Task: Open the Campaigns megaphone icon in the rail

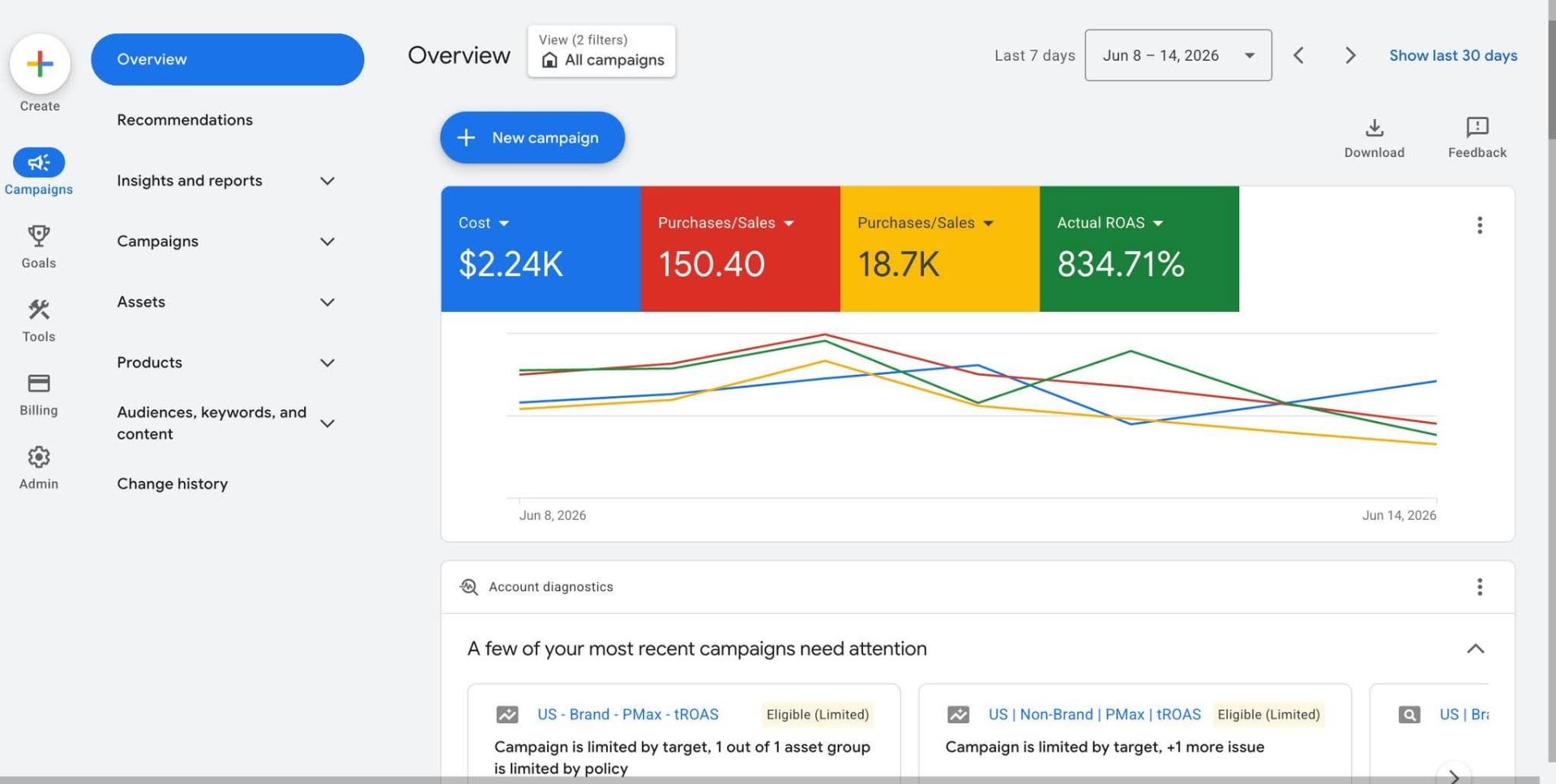Action: [x=39, y=163]
